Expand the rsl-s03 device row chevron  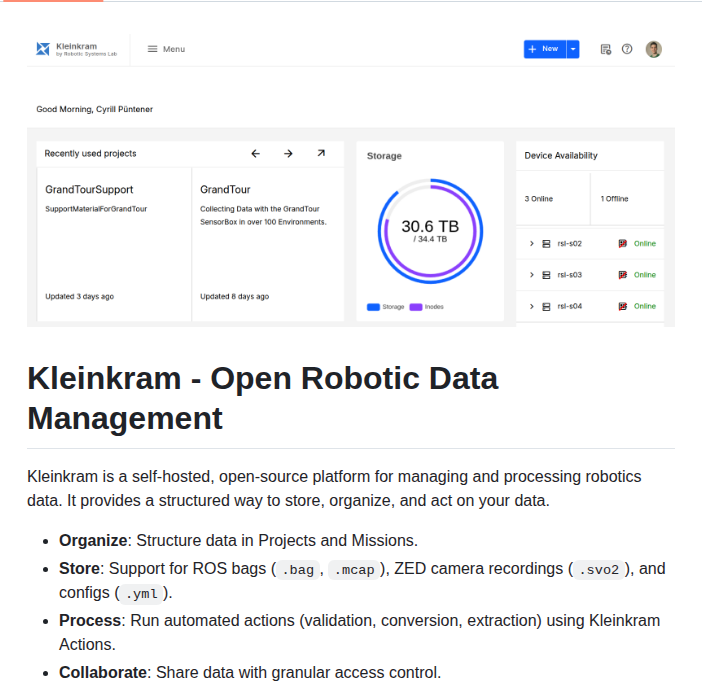coord(531,275)
